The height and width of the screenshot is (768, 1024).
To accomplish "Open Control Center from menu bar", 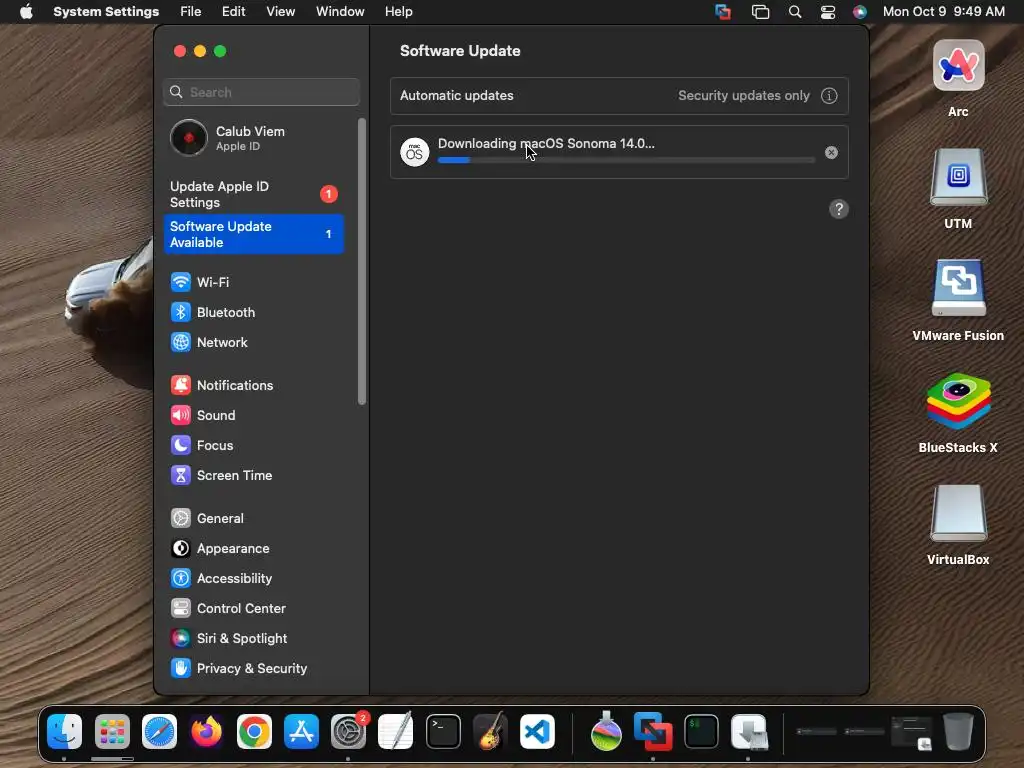I will [x=828, y=12].
